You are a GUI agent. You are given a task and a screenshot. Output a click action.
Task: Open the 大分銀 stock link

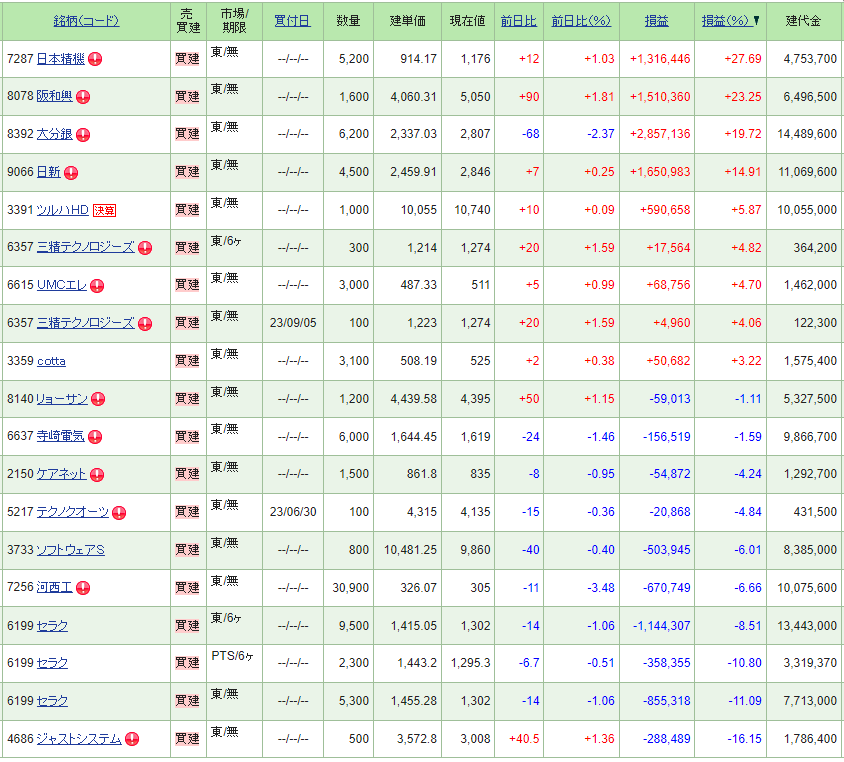click(54, 134)
